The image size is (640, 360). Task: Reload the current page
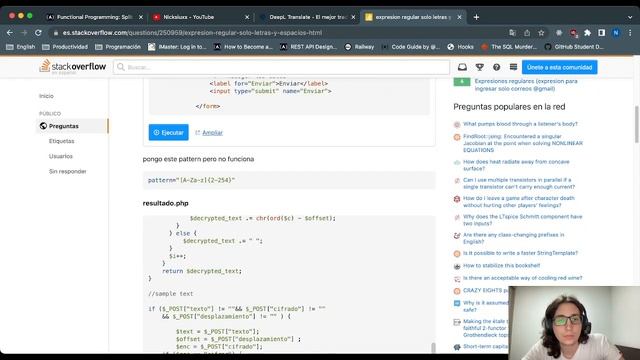point(38,33)
